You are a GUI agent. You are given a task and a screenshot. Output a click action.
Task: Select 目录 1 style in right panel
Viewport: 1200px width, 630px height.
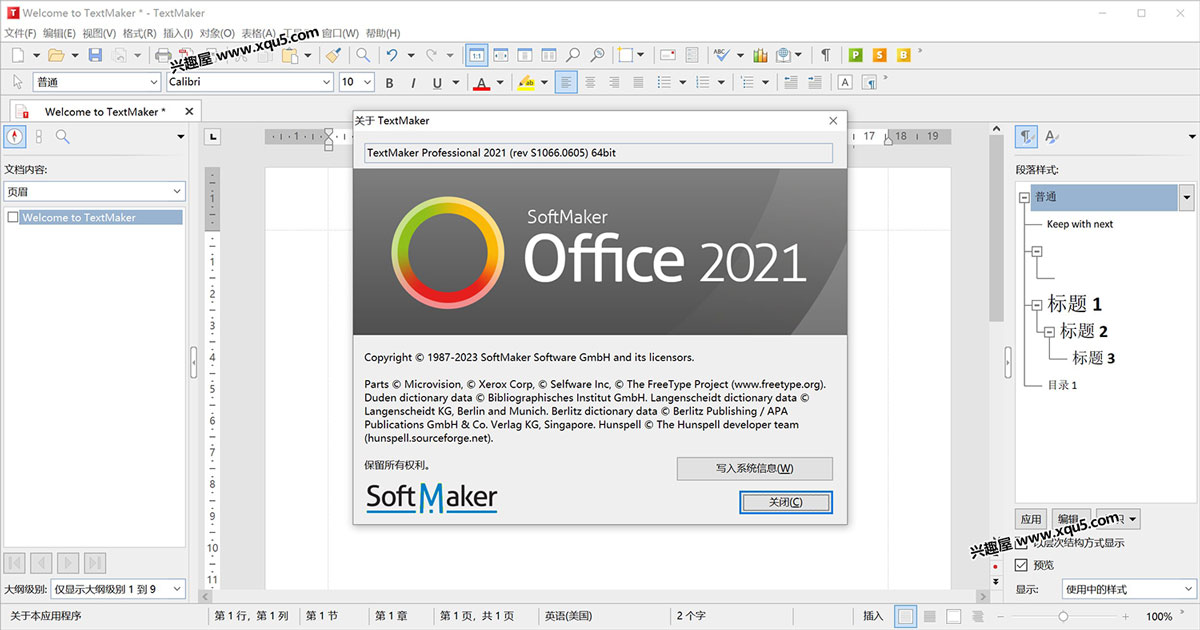click(x=1062, y=385)
